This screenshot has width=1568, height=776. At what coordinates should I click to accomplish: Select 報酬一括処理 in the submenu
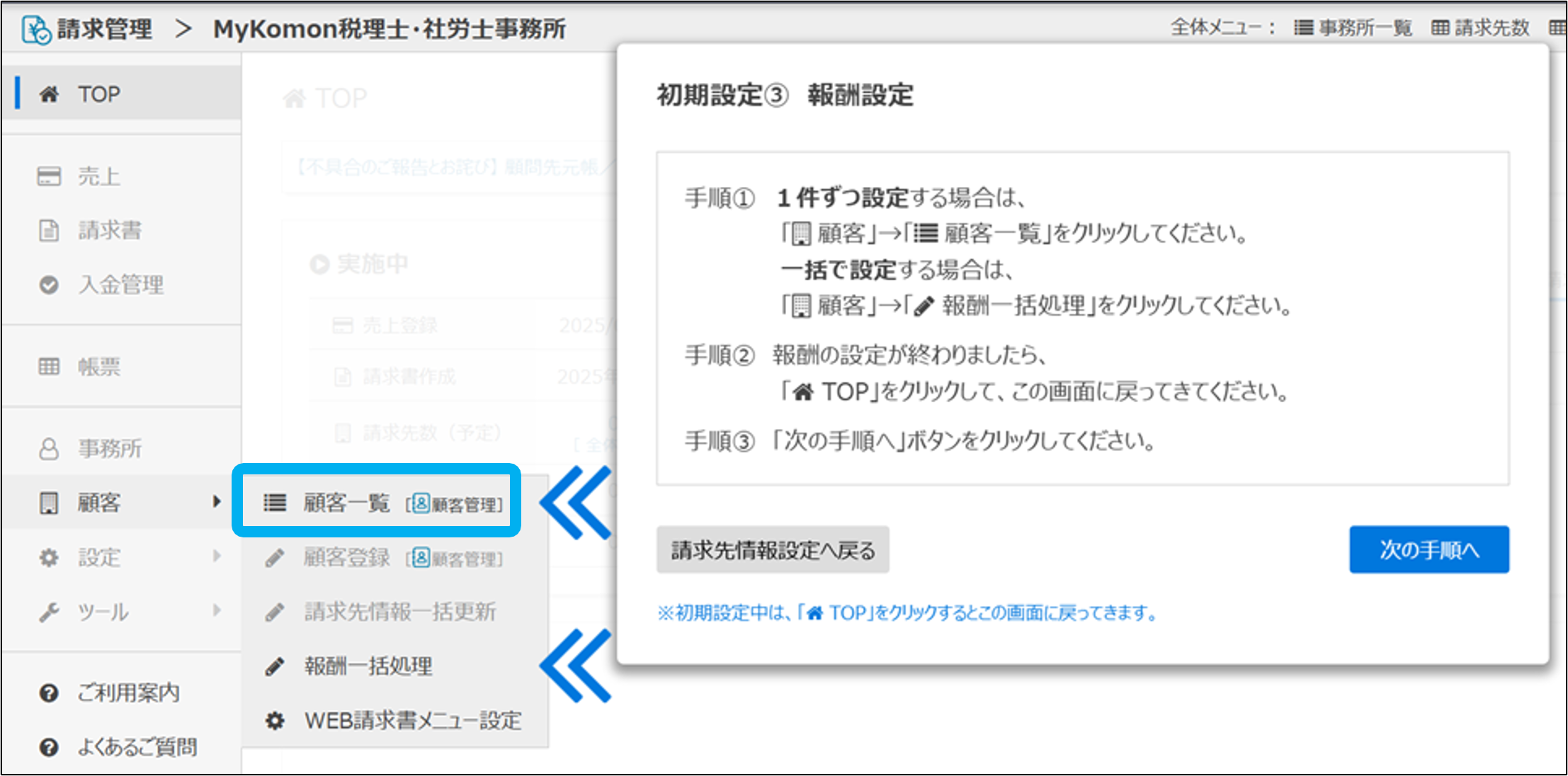(368, 666)
